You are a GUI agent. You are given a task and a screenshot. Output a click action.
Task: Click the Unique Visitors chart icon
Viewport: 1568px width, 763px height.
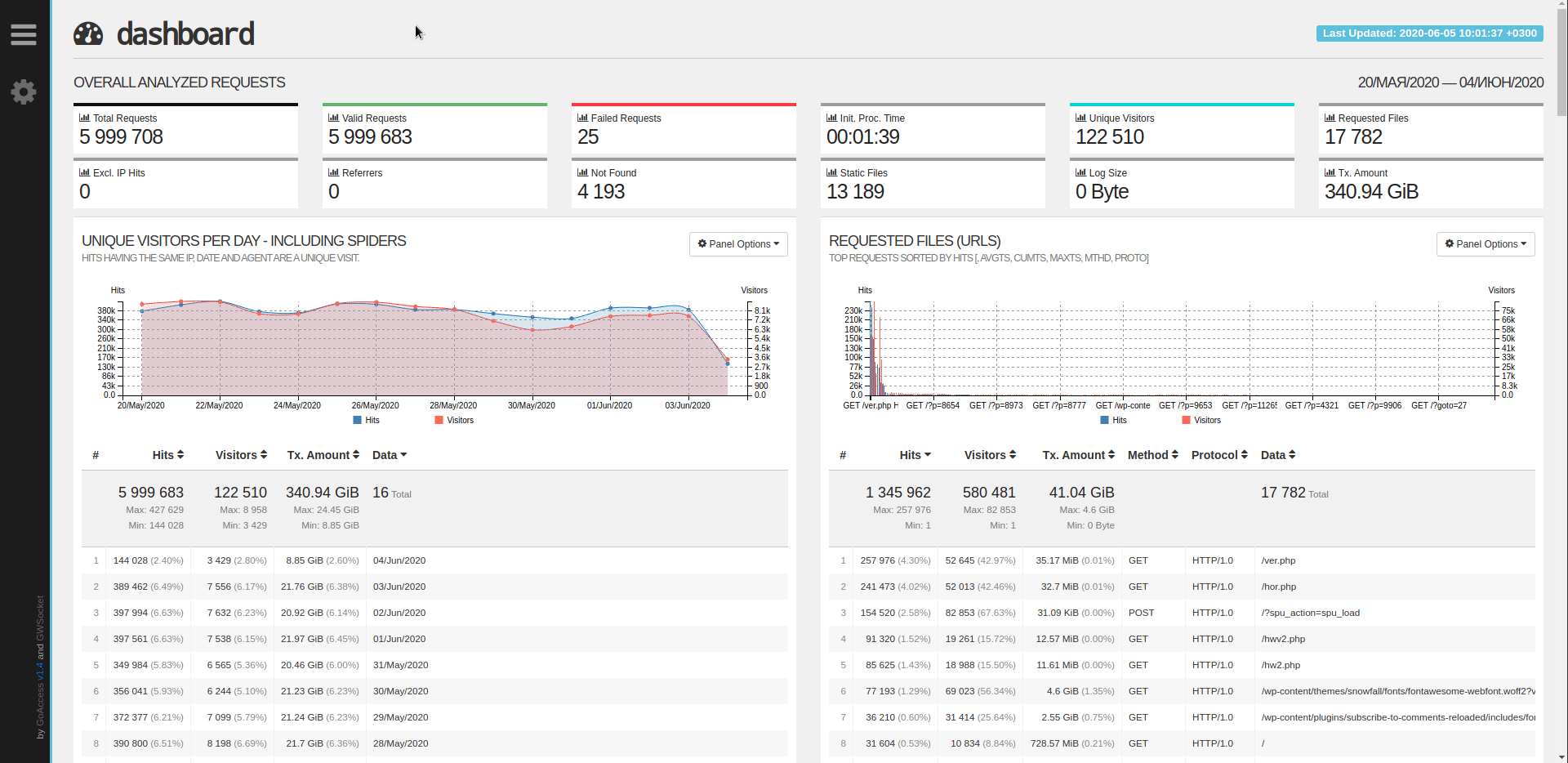coord(1080,118)
